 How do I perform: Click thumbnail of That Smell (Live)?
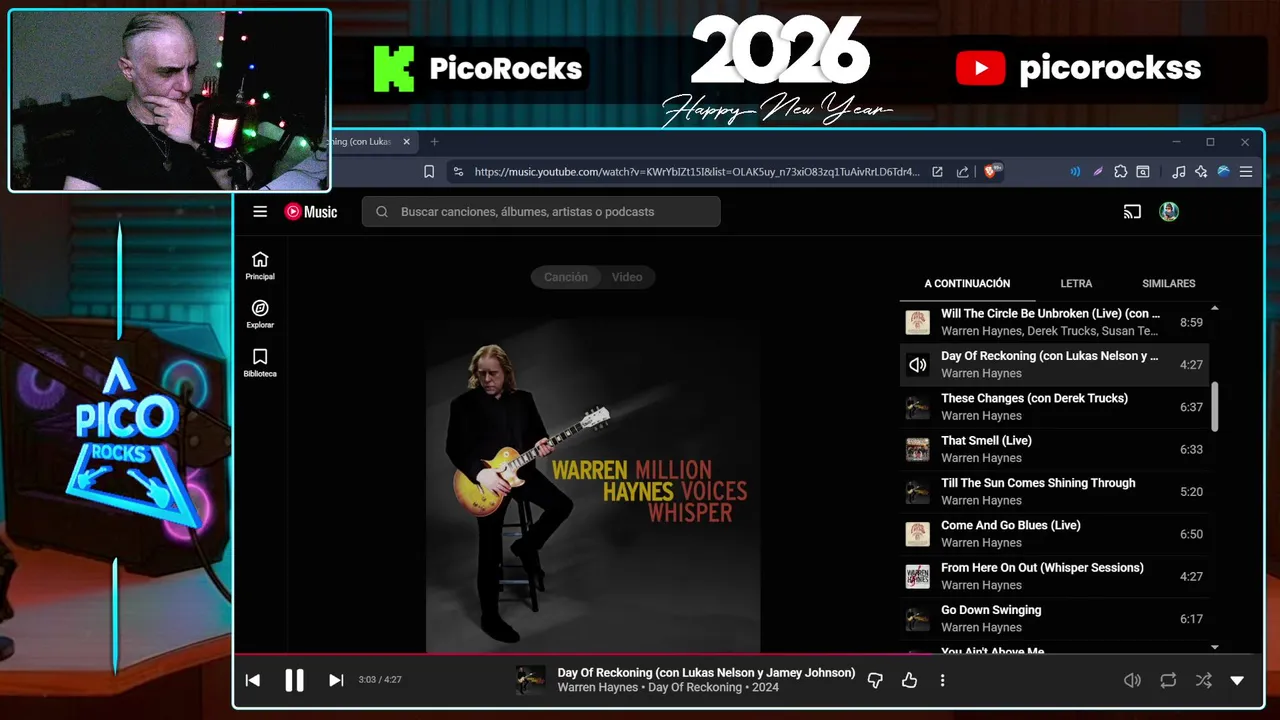coord(917,449)
